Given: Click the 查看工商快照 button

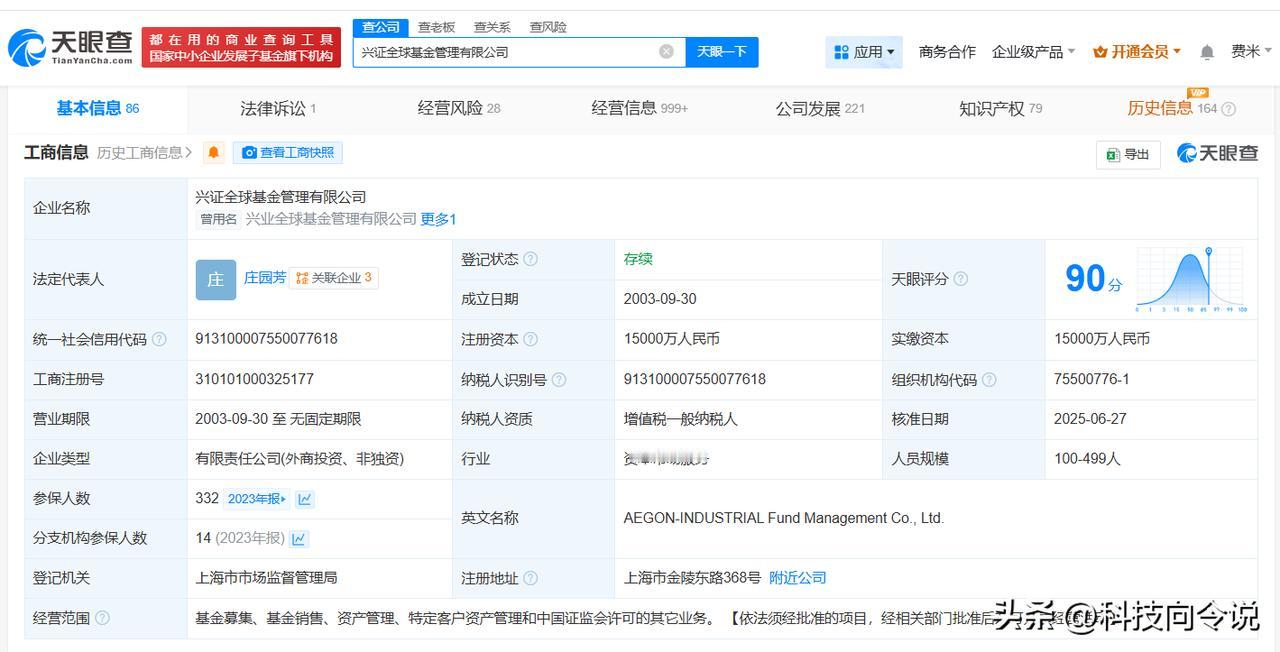Looking at the screenshot, I should pyautogui.click(x=288, y=152).
